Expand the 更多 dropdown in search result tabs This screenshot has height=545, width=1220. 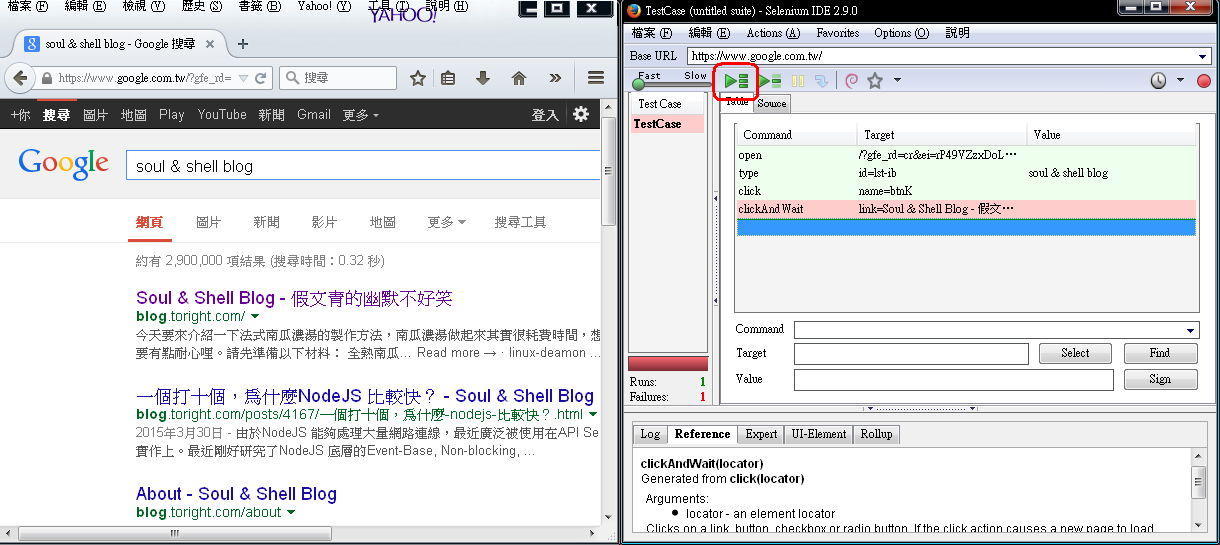[x=446, y=222]
